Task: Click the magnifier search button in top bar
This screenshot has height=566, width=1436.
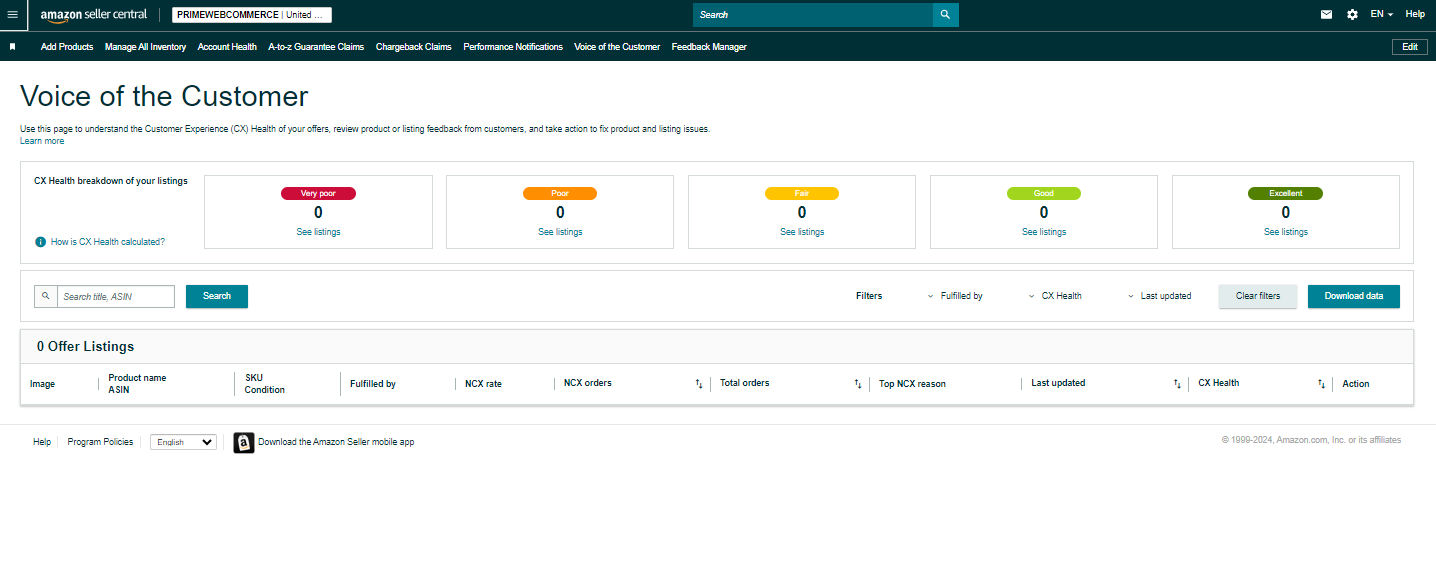Action: click(946, 15)
